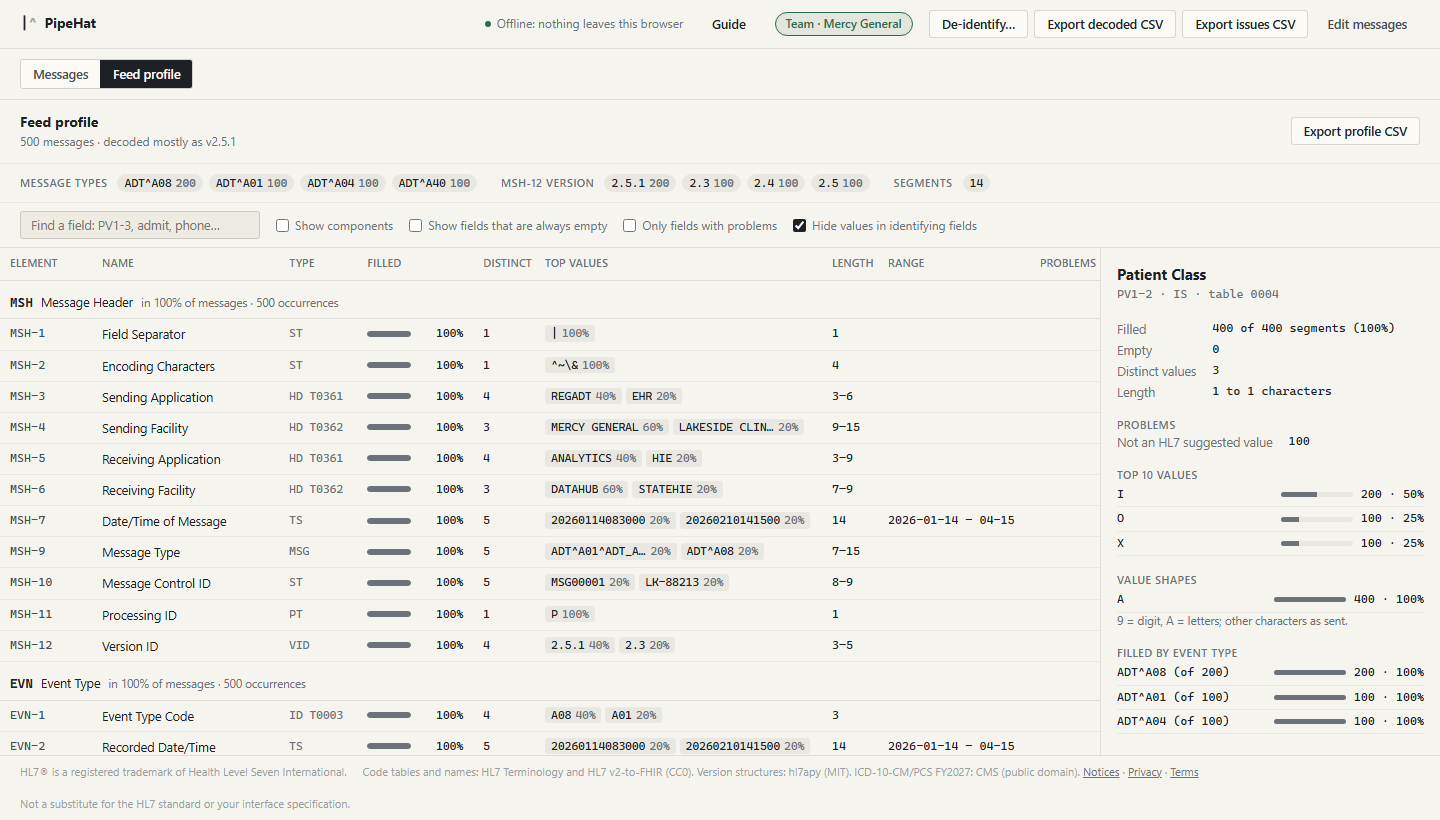Viewport: 1440px width, 820px height.
Task: Open the De-identify dialog
Action: [x=978, y=24]
